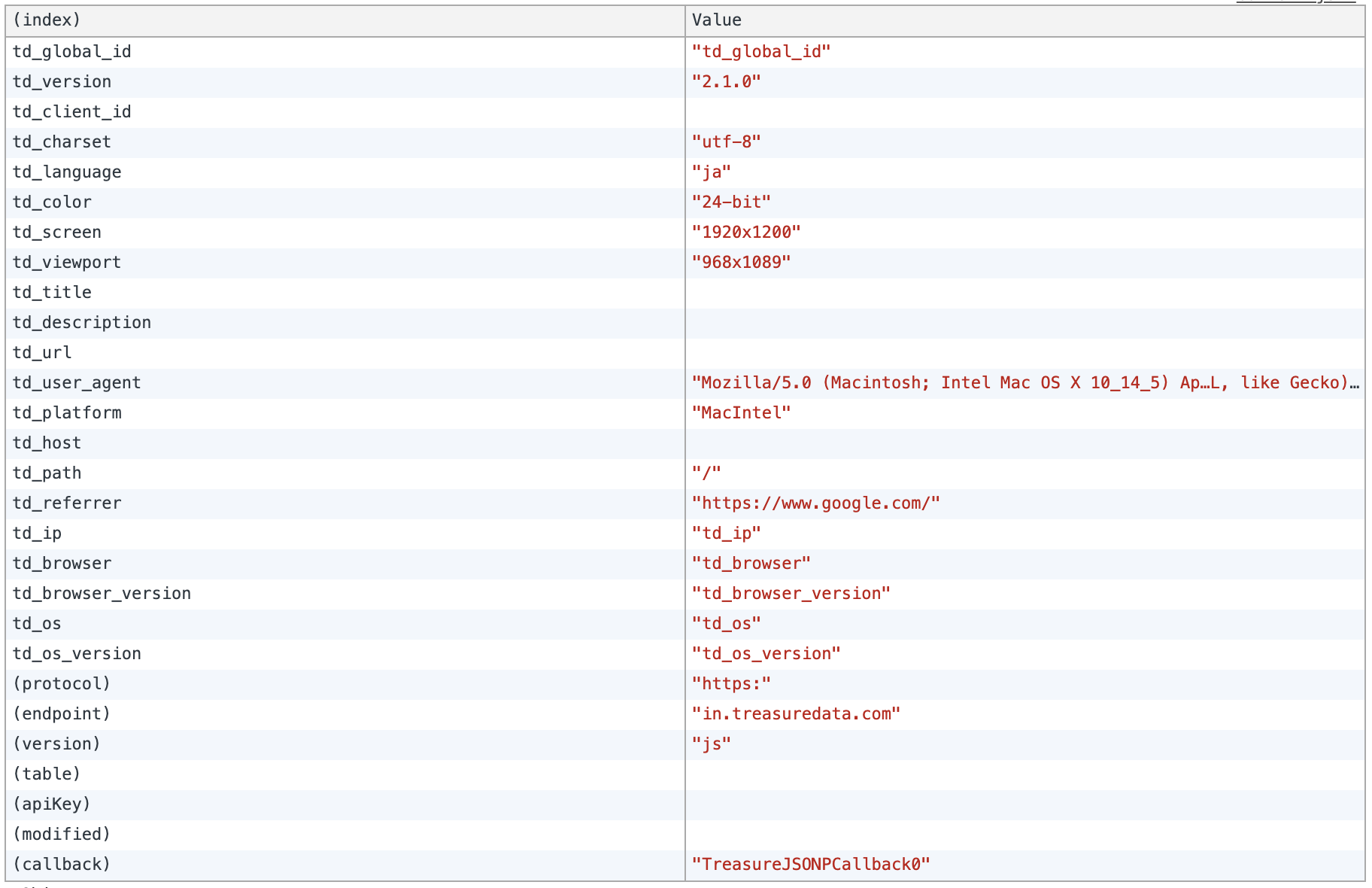Select the td_language row label
This screenshot has width=1372, height=888.
(67, 172)
